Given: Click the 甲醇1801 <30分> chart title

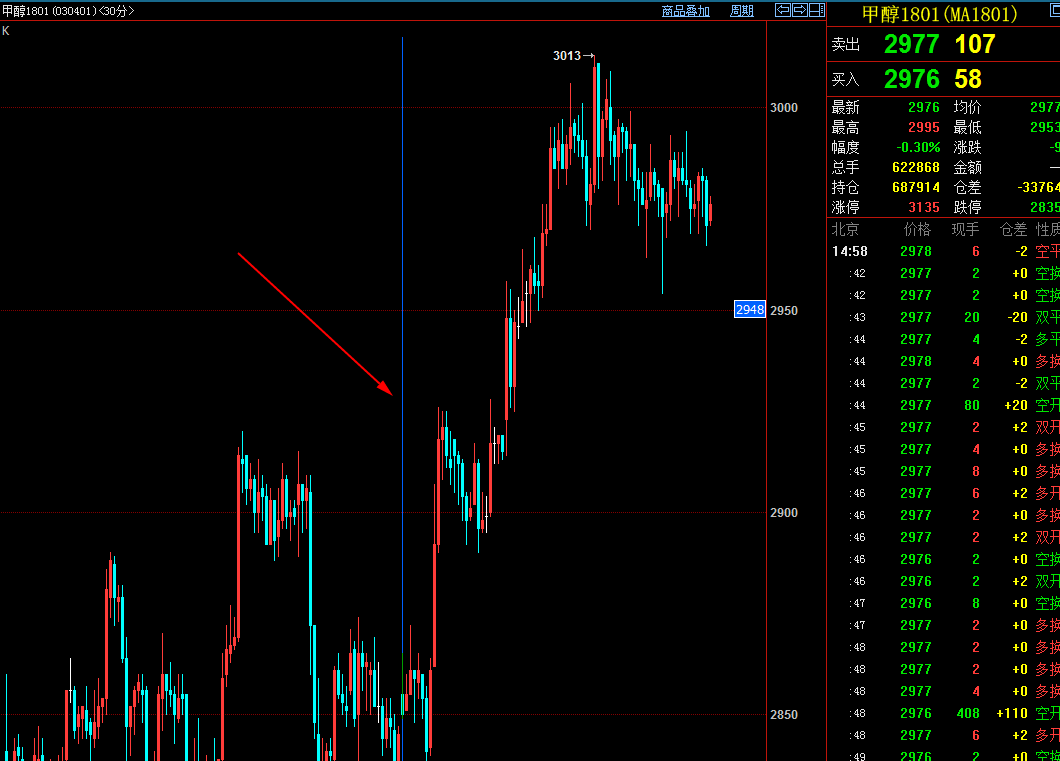Looking at the screenshot, I should (68, 11).
